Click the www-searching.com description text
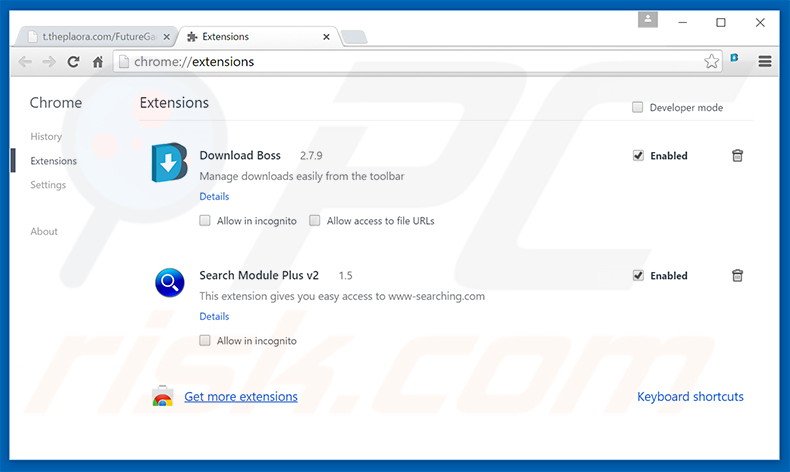 [x=342, y=296]
